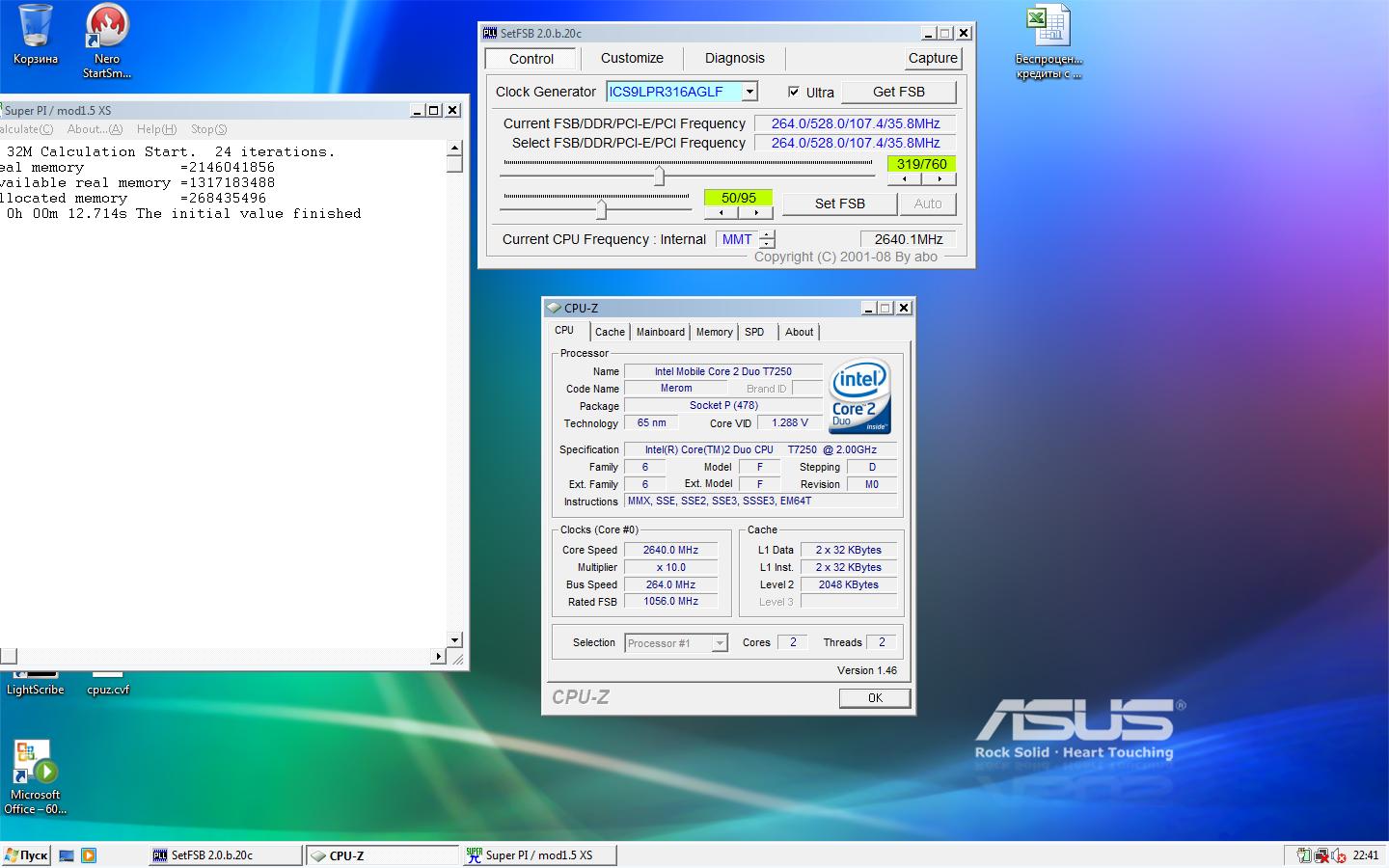Click the Capture button in SetFSB
The image size is (1389, 868).
(933, 58)
